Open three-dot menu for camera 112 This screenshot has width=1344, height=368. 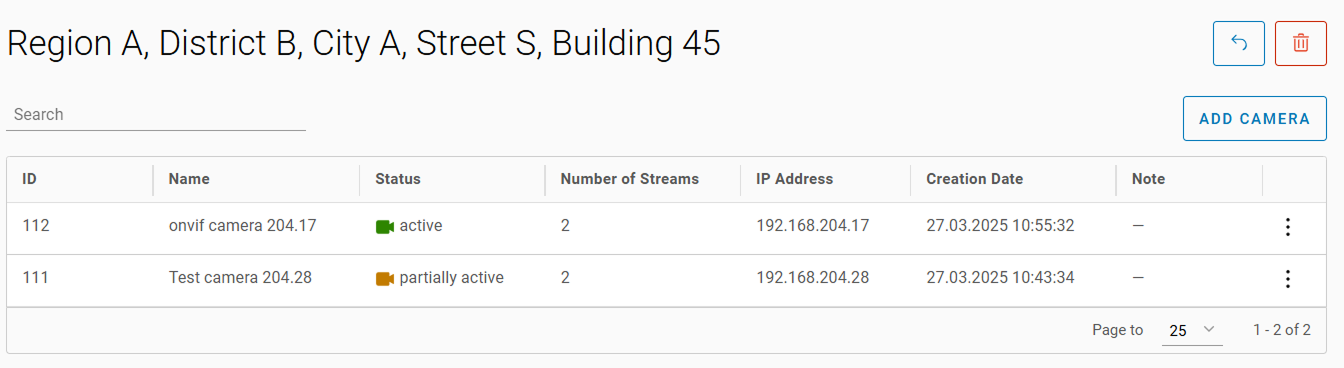[x=1288, y=227]
